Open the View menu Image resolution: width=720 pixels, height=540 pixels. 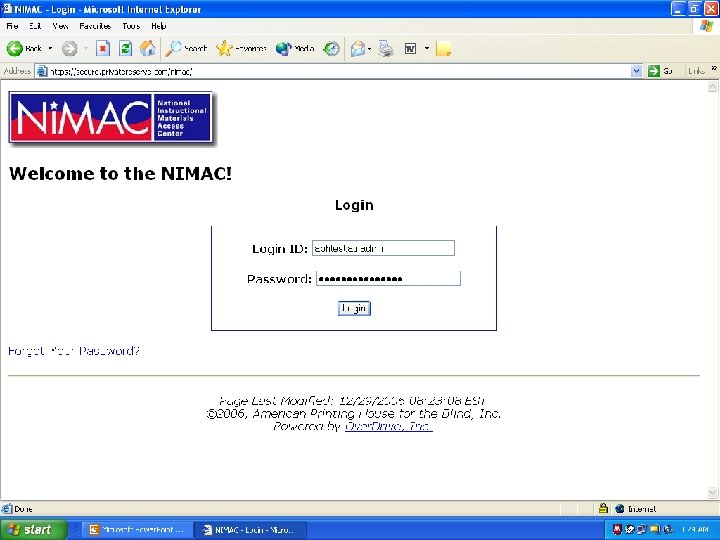click(60, 26)
